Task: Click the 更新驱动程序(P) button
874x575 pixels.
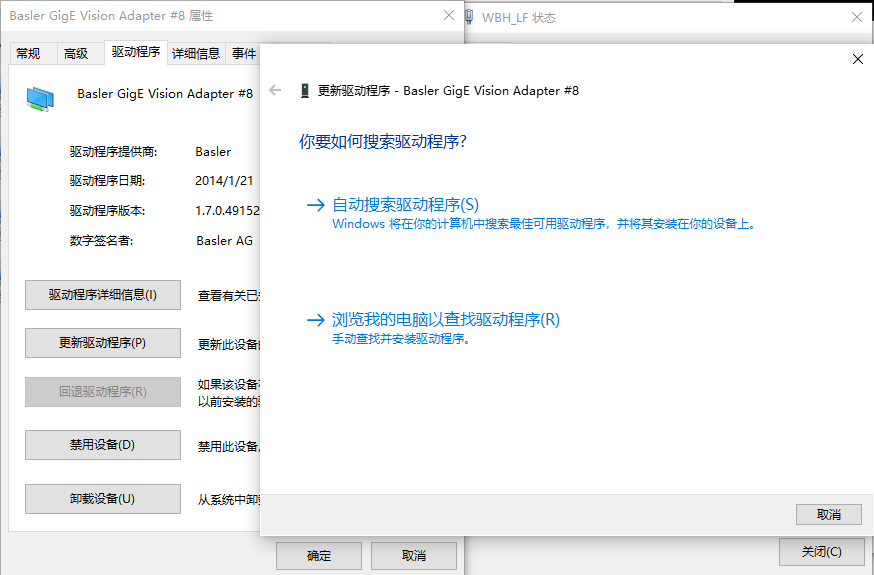Action: coord(102,343)
